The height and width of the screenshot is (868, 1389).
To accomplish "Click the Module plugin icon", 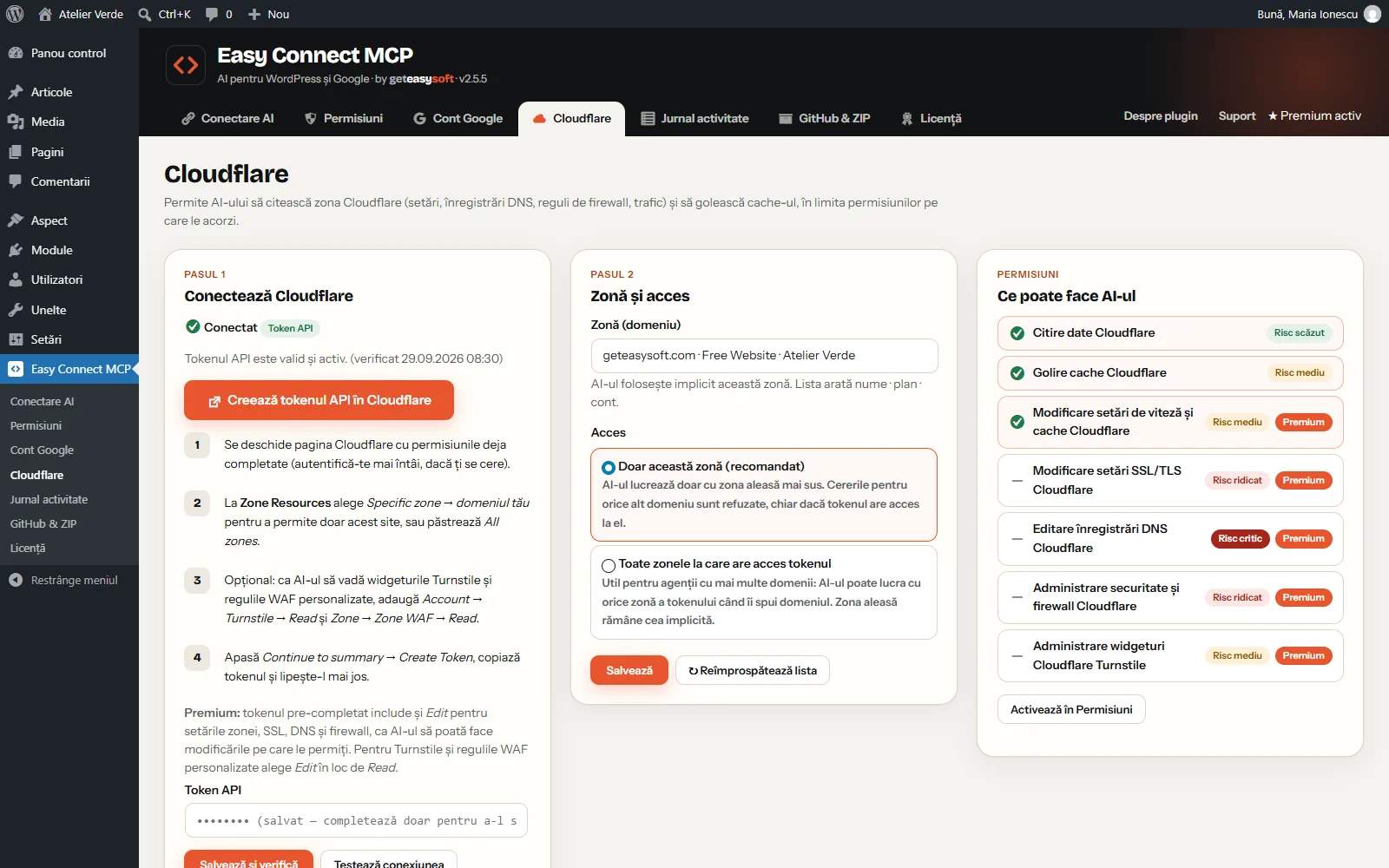I will [x=16, y=250].
